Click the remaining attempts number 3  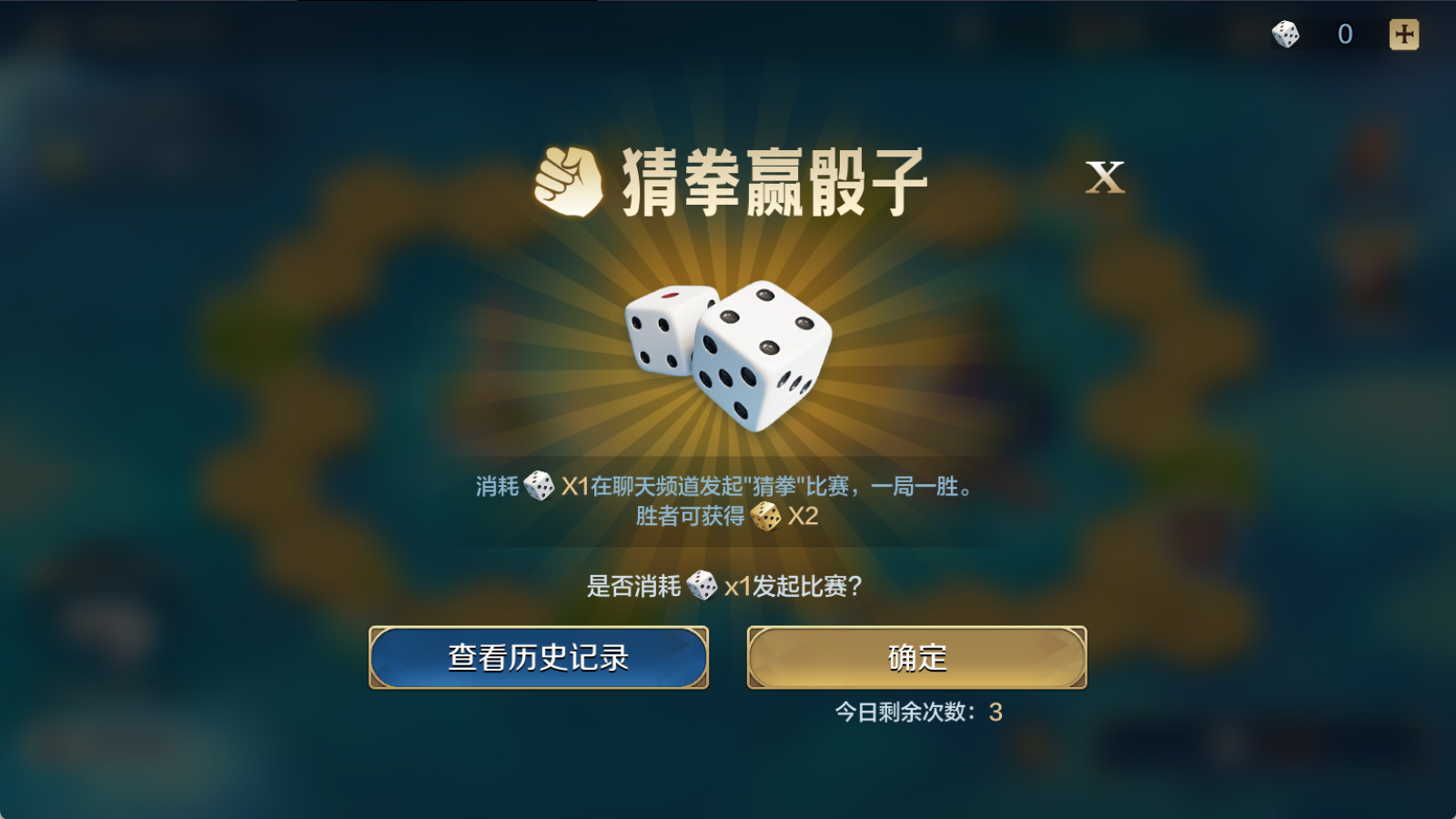click(x=996, y=712)
